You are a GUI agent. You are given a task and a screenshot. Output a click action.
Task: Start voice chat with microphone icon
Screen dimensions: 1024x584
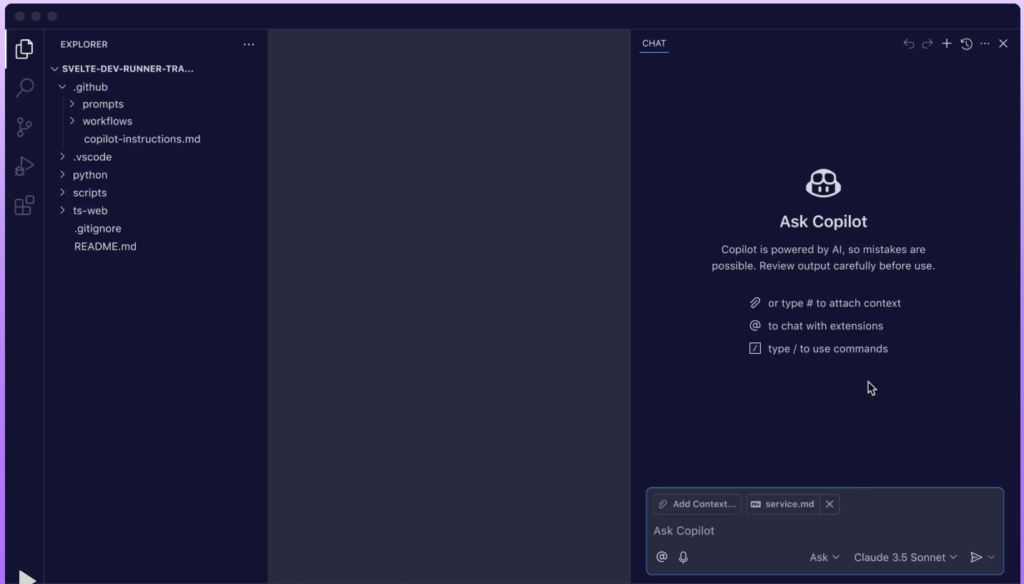click(683, 557)
